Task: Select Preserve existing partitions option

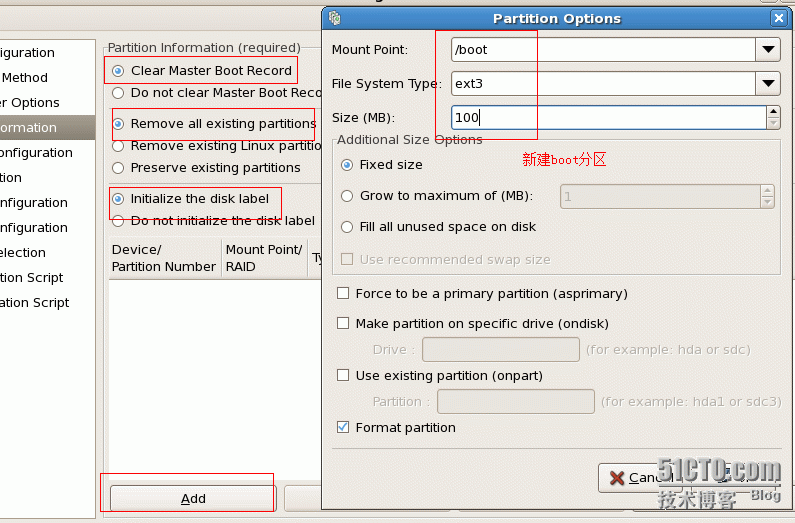Action: coord(119,168)
